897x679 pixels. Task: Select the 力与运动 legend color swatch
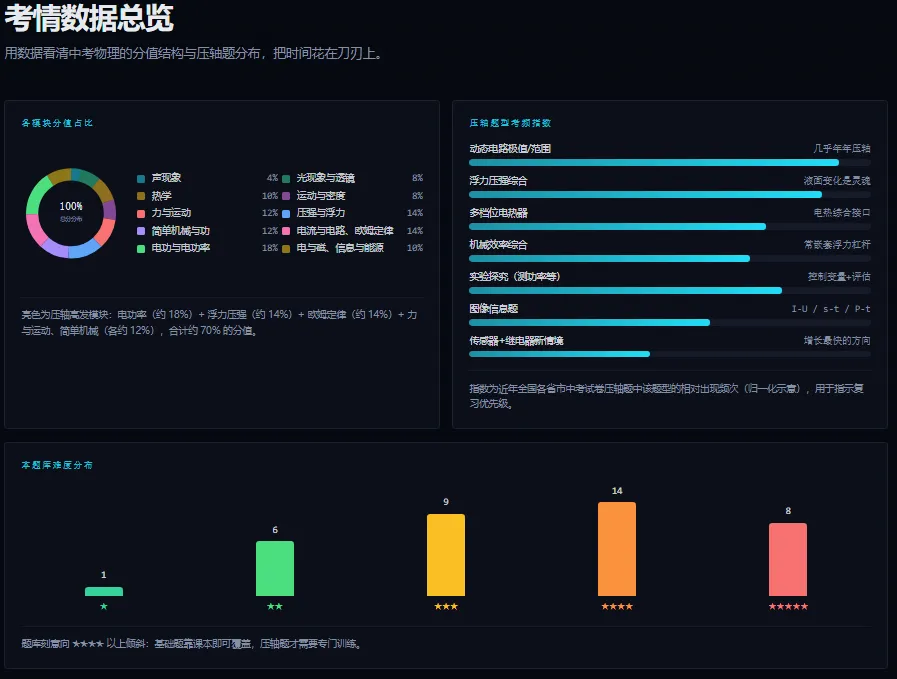click(x=141, y=213)
